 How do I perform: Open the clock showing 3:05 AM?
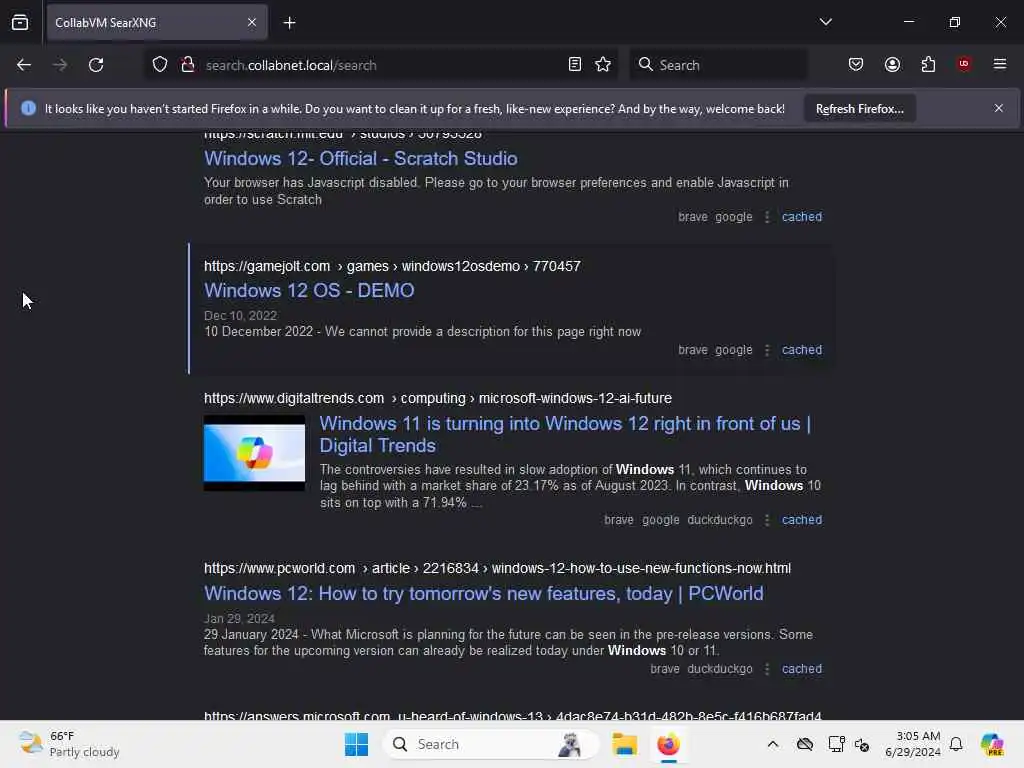click(x=912, y=744)
